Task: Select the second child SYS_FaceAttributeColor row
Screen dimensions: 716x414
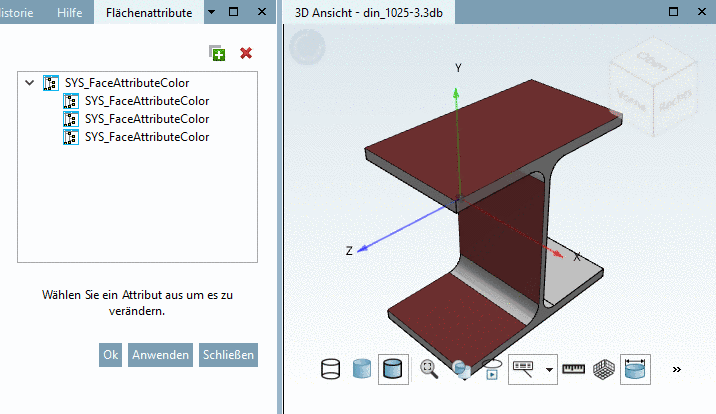Action: (147, 119)
